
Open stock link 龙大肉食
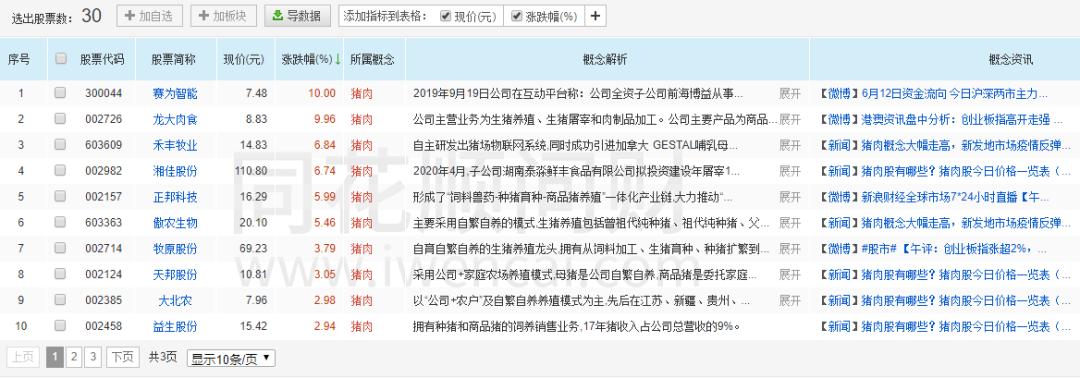click(175, 119)
